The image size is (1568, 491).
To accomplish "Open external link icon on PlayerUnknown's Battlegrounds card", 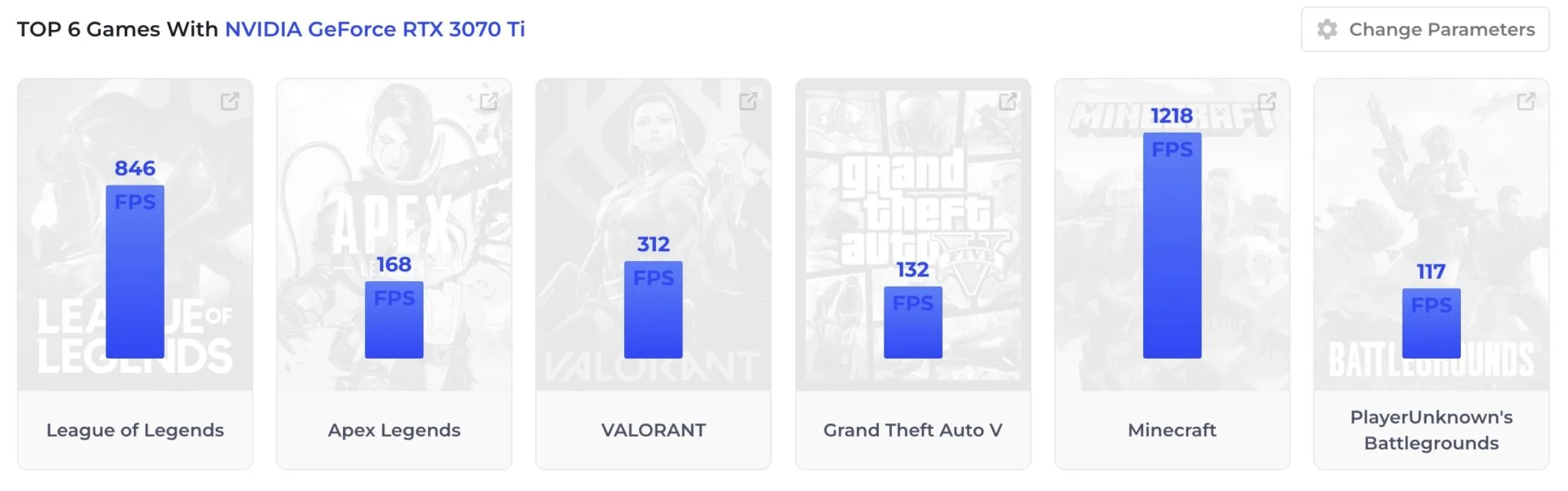I will pos(1526,101).
